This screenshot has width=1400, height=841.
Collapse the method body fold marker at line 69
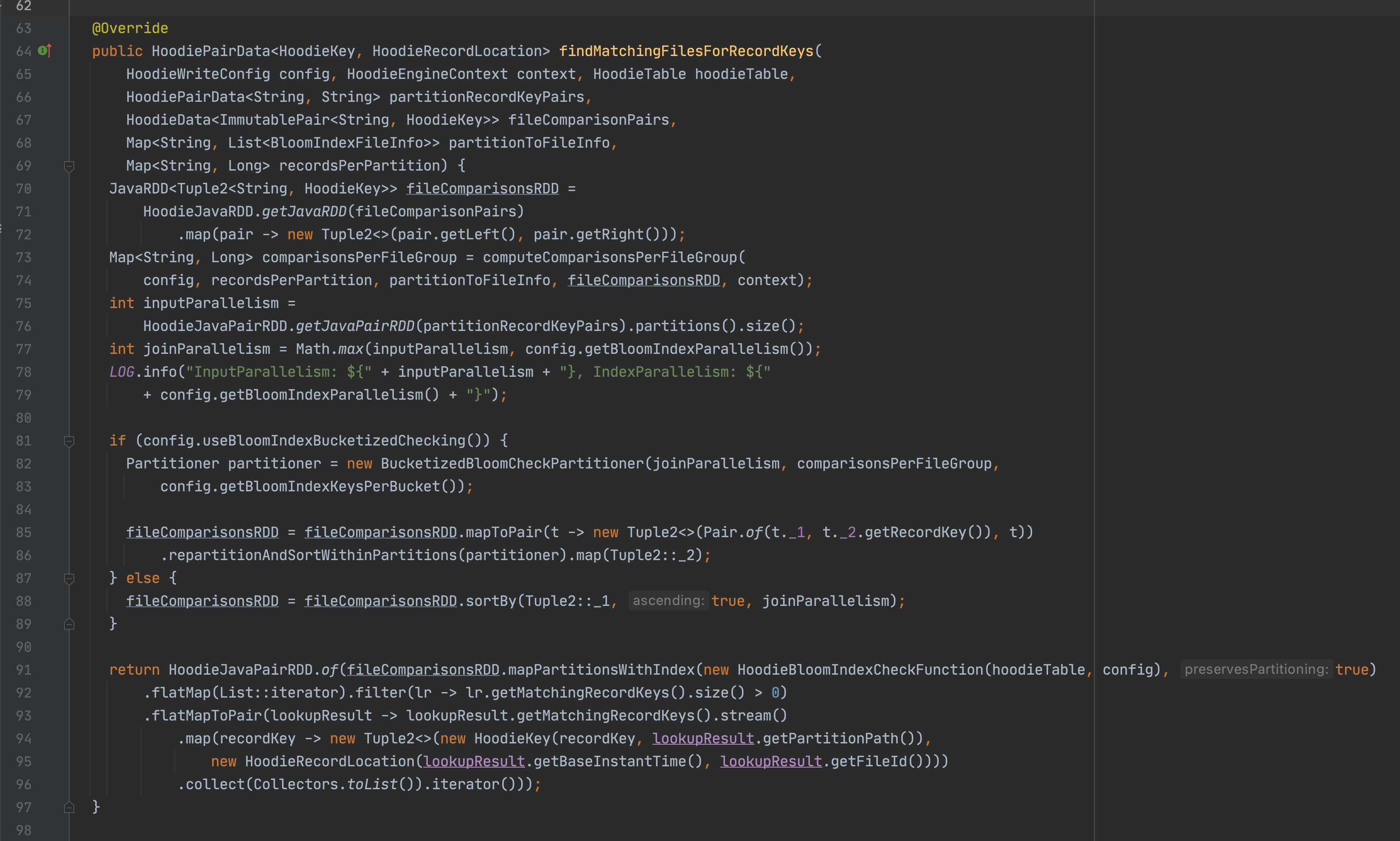coord(69,166)
